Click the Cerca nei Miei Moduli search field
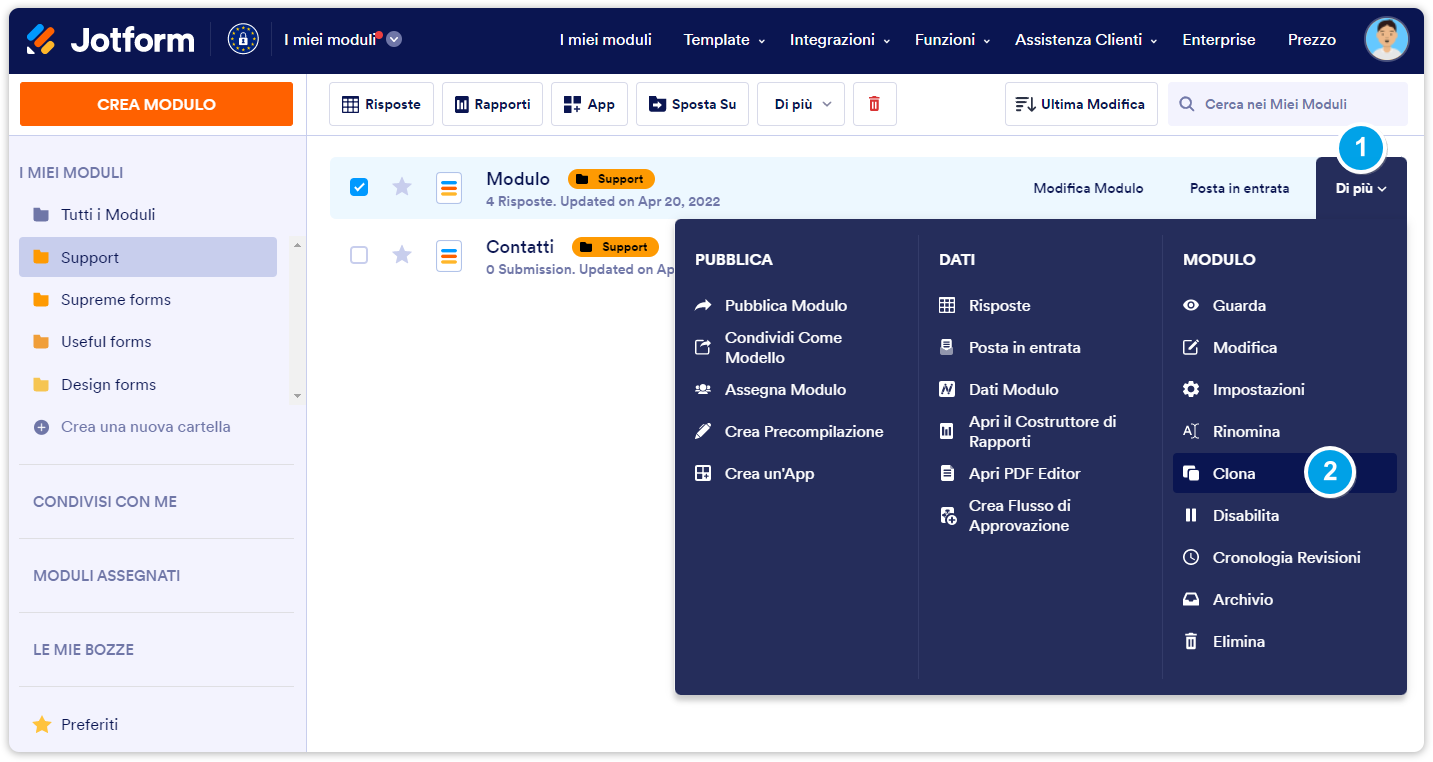 click(1288, 104)
